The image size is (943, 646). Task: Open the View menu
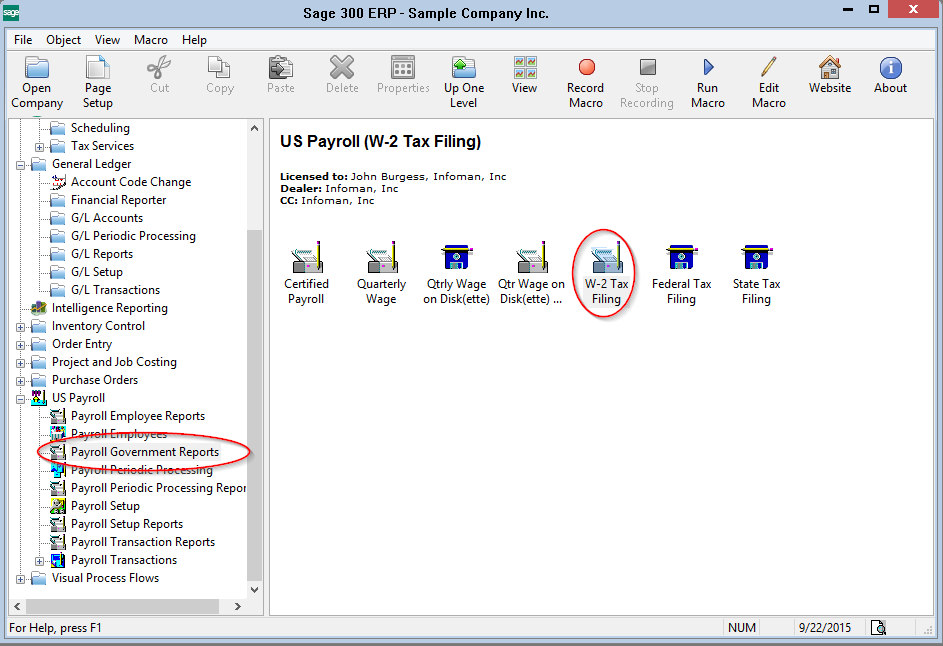[107, 40]
